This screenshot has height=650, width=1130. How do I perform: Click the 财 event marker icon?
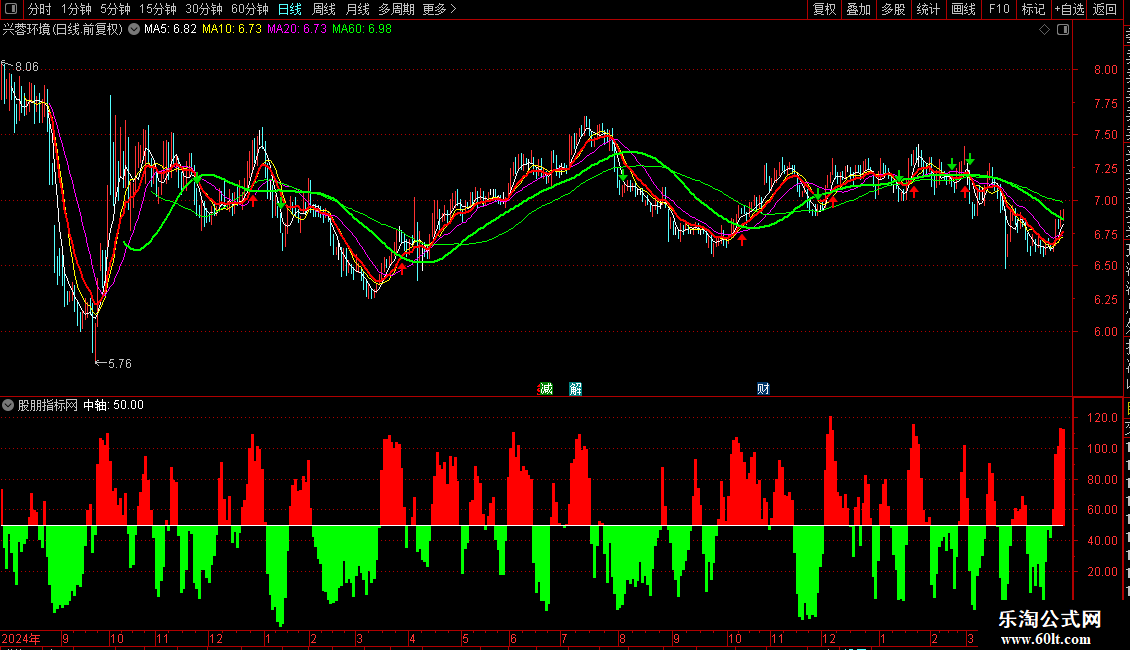click(763, 388)
